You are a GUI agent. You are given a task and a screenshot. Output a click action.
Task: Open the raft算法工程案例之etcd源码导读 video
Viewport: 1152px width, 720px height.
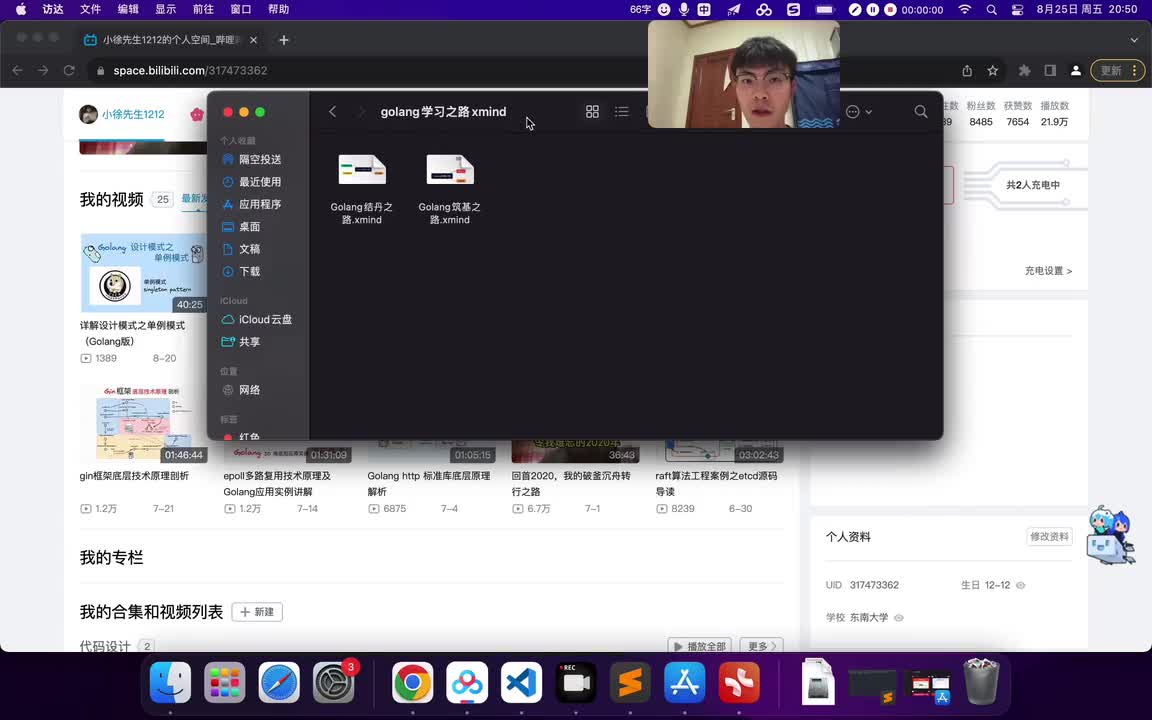pyautogui.click(x=716, y=483)
